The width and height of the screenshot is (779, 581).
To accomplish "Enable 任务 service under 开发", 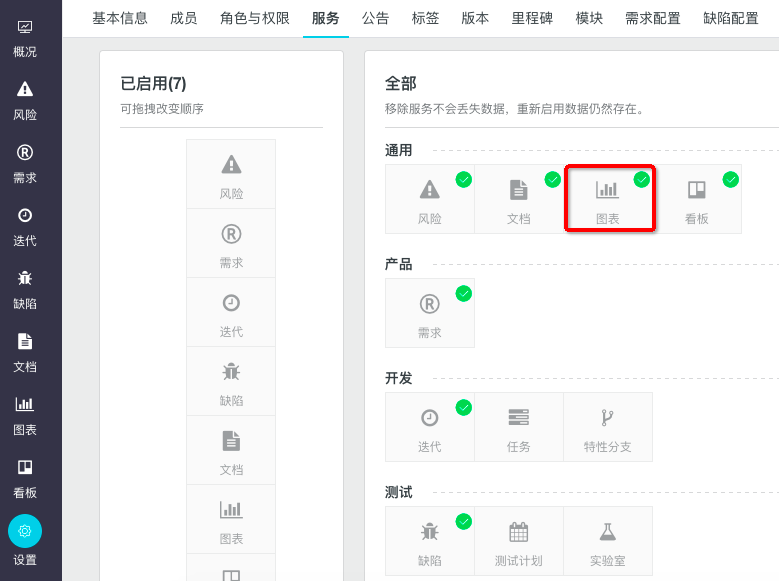I will [519, 427].
